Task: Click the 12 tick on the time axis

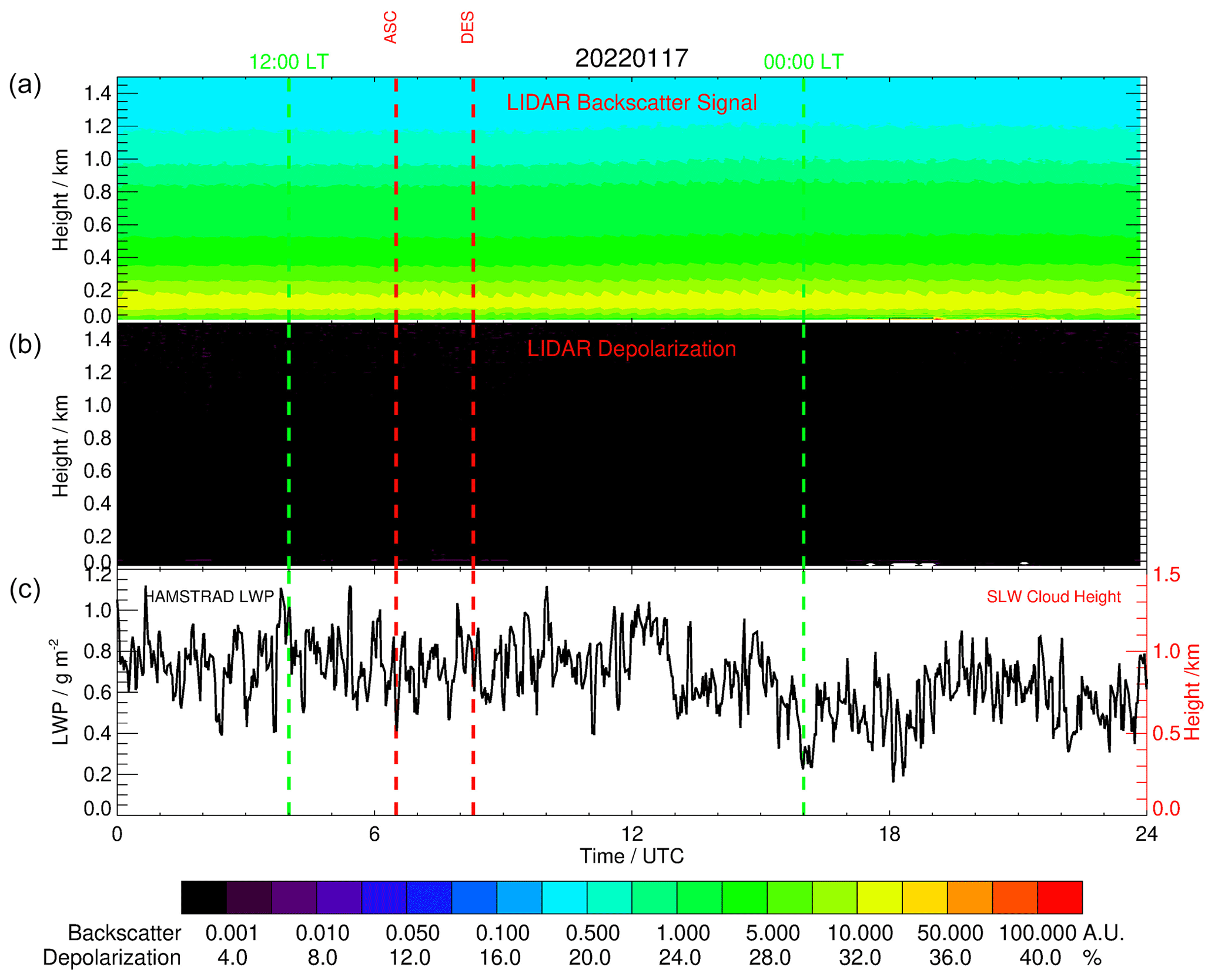Action: (632, 834)
